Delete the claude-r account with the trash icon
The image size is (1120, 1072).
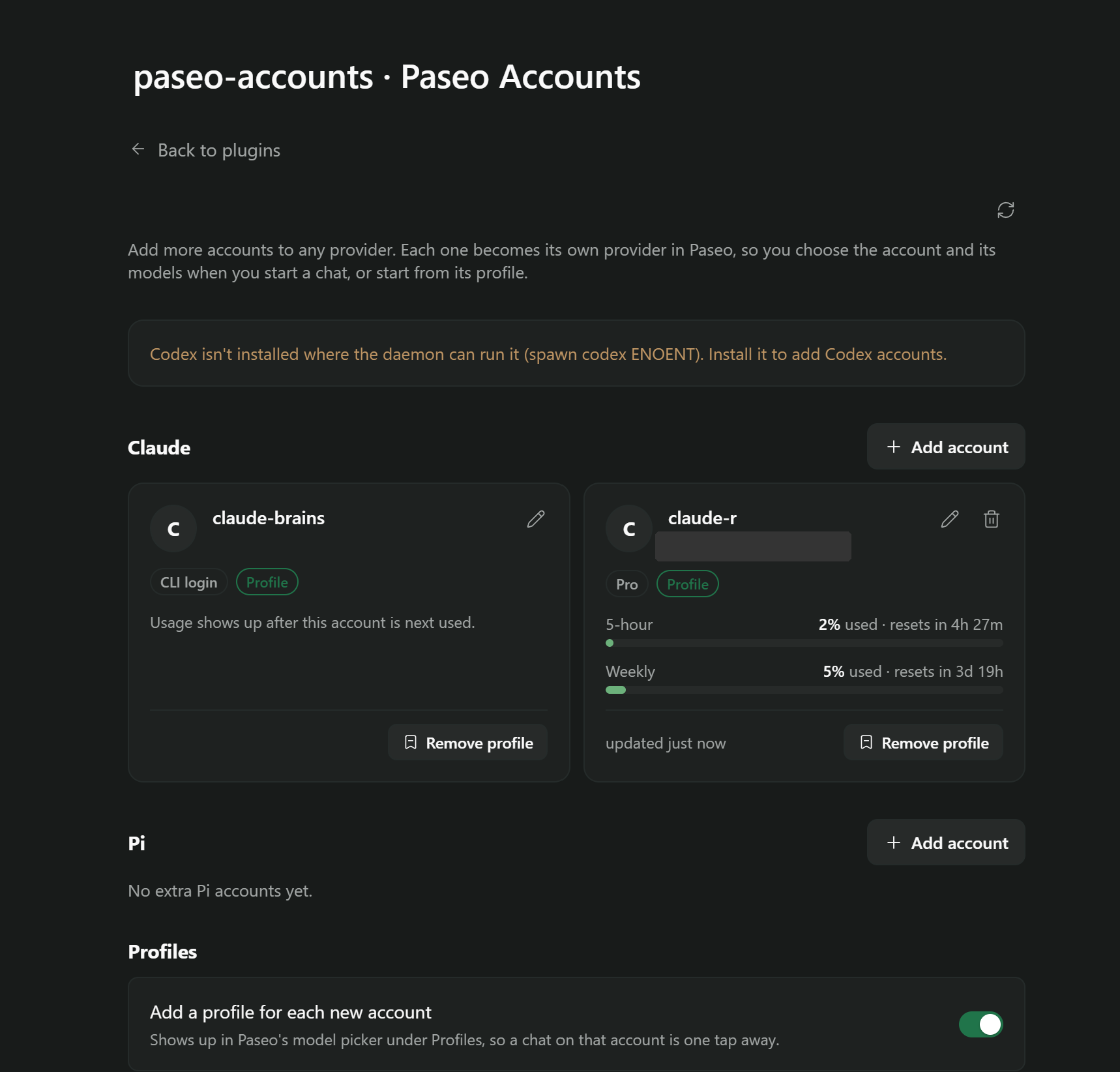992,519
